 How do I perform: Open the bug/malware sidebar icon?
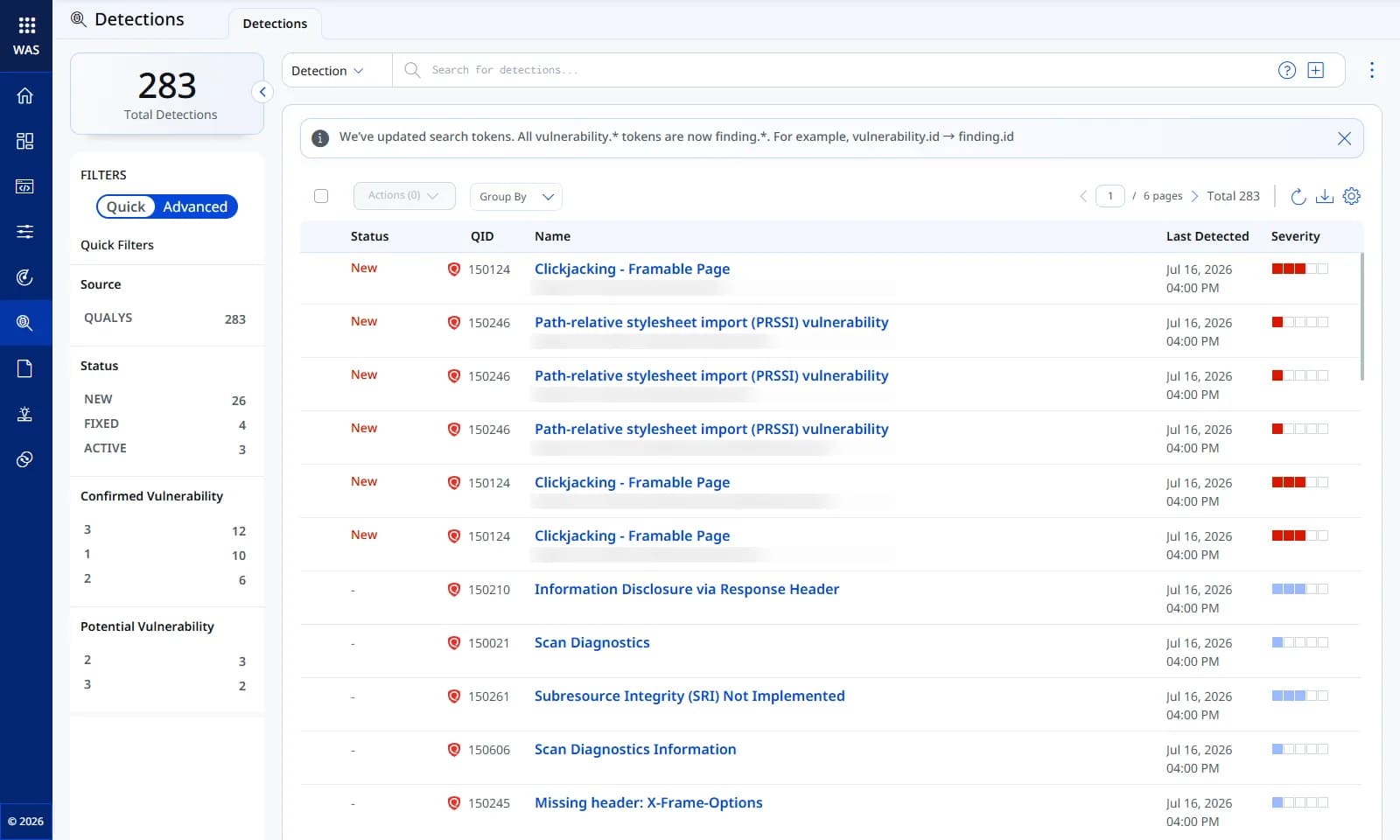click(x=25, y=414)
